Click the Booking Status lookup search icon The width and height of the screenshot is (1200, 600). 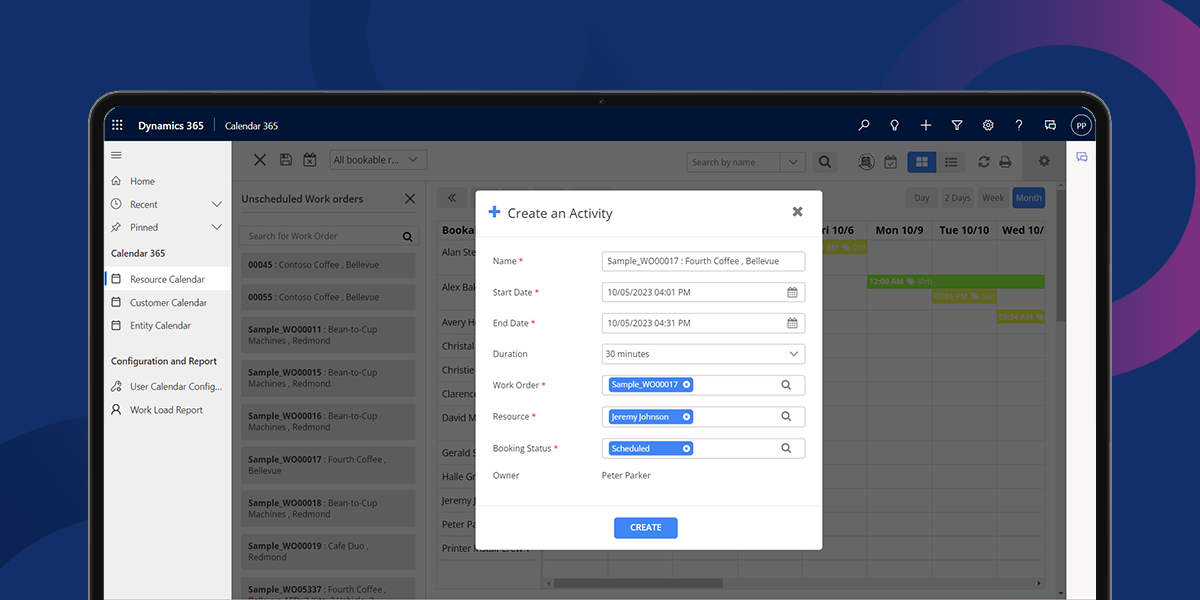(x=786, y=449)
